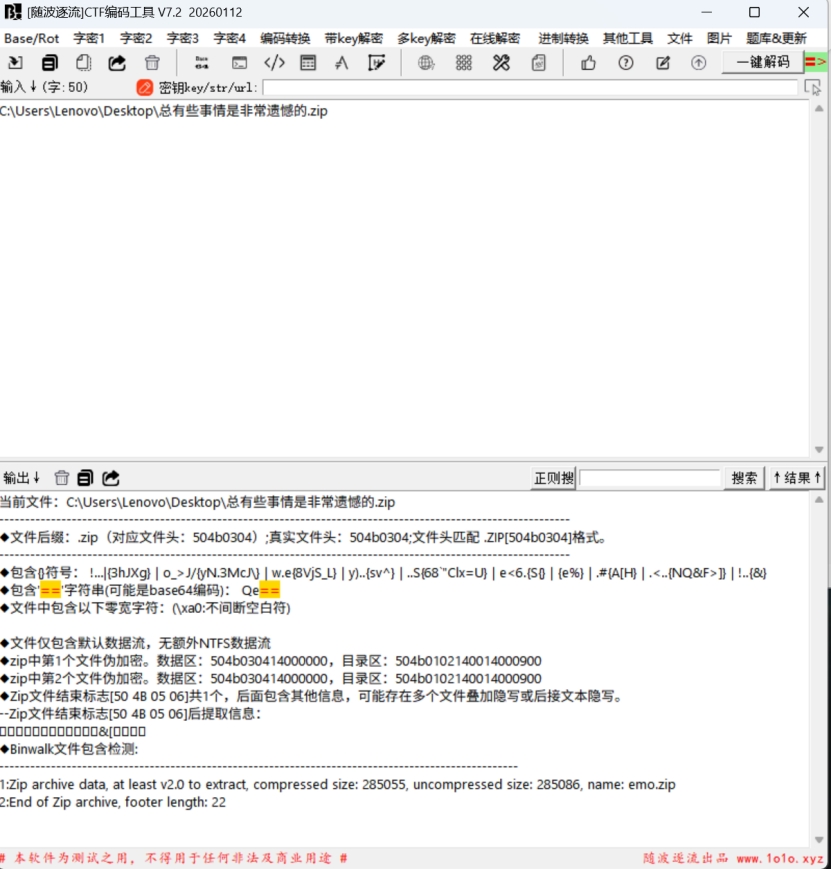Open the 进制转换 menu
The width and height of the screenshot is (831, 870).
[x=563, y=38]
